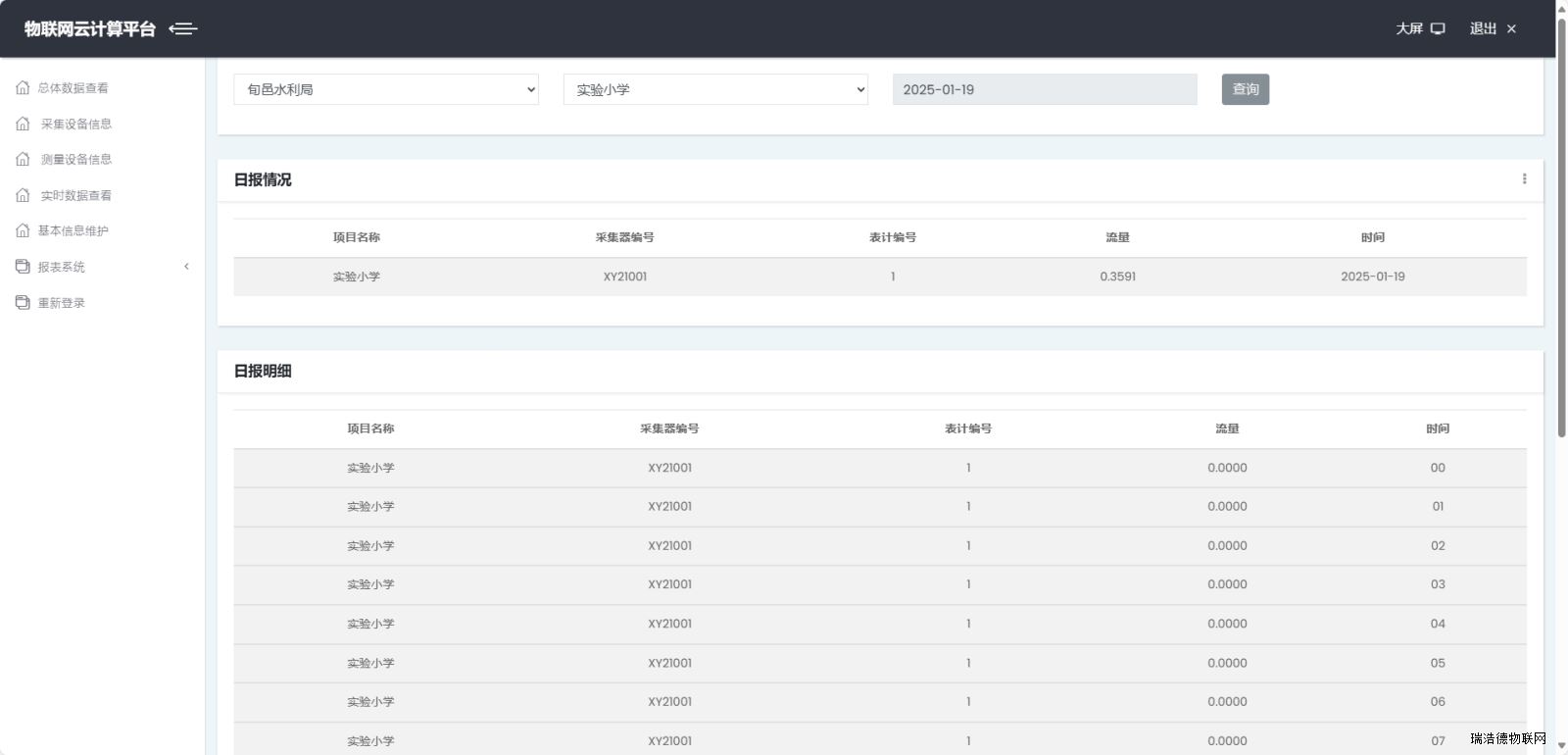
Task: Open 实时数据查看 menu item
Action: 75,195
